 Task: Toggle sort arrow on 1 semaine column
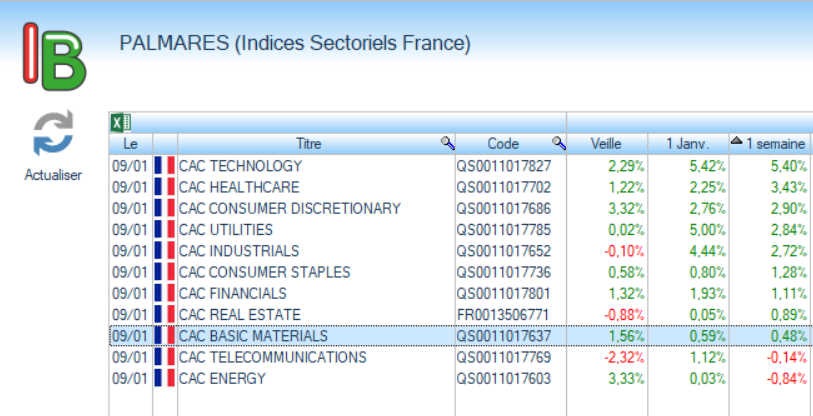tap(736, 143)
